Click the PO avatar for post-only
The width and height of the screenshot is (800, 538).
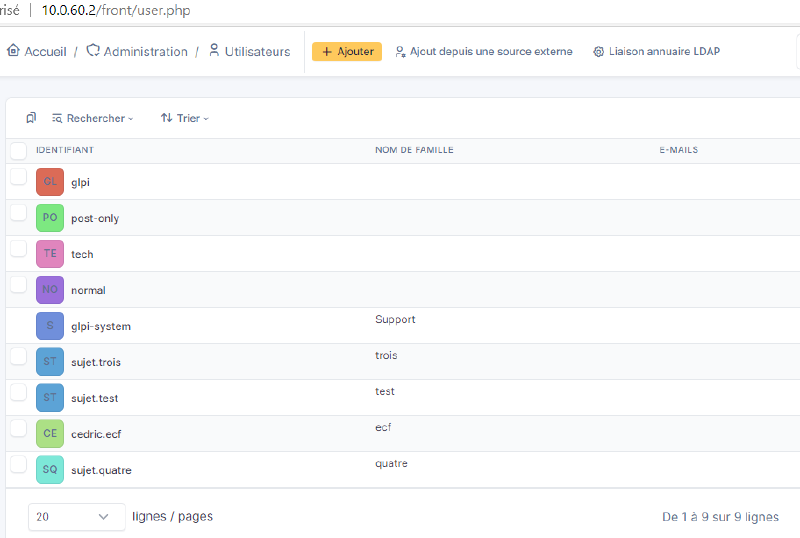click(x=50, y=217)
